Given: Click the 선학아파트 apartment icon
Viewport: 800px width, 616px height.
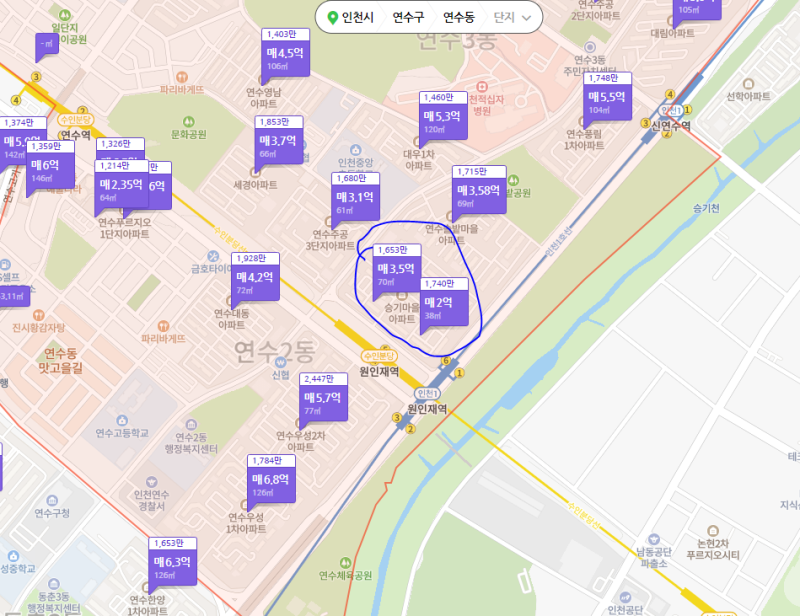Looking at the screenshot, I should [x=748, y=84].
